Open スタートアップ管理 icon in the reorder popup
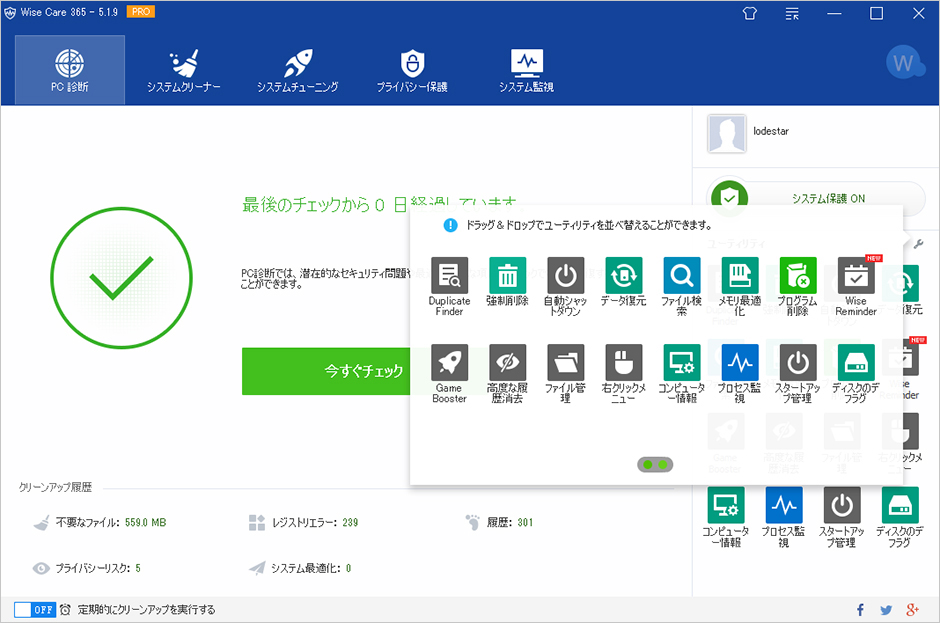940x623 pixels. click(798, 363)
